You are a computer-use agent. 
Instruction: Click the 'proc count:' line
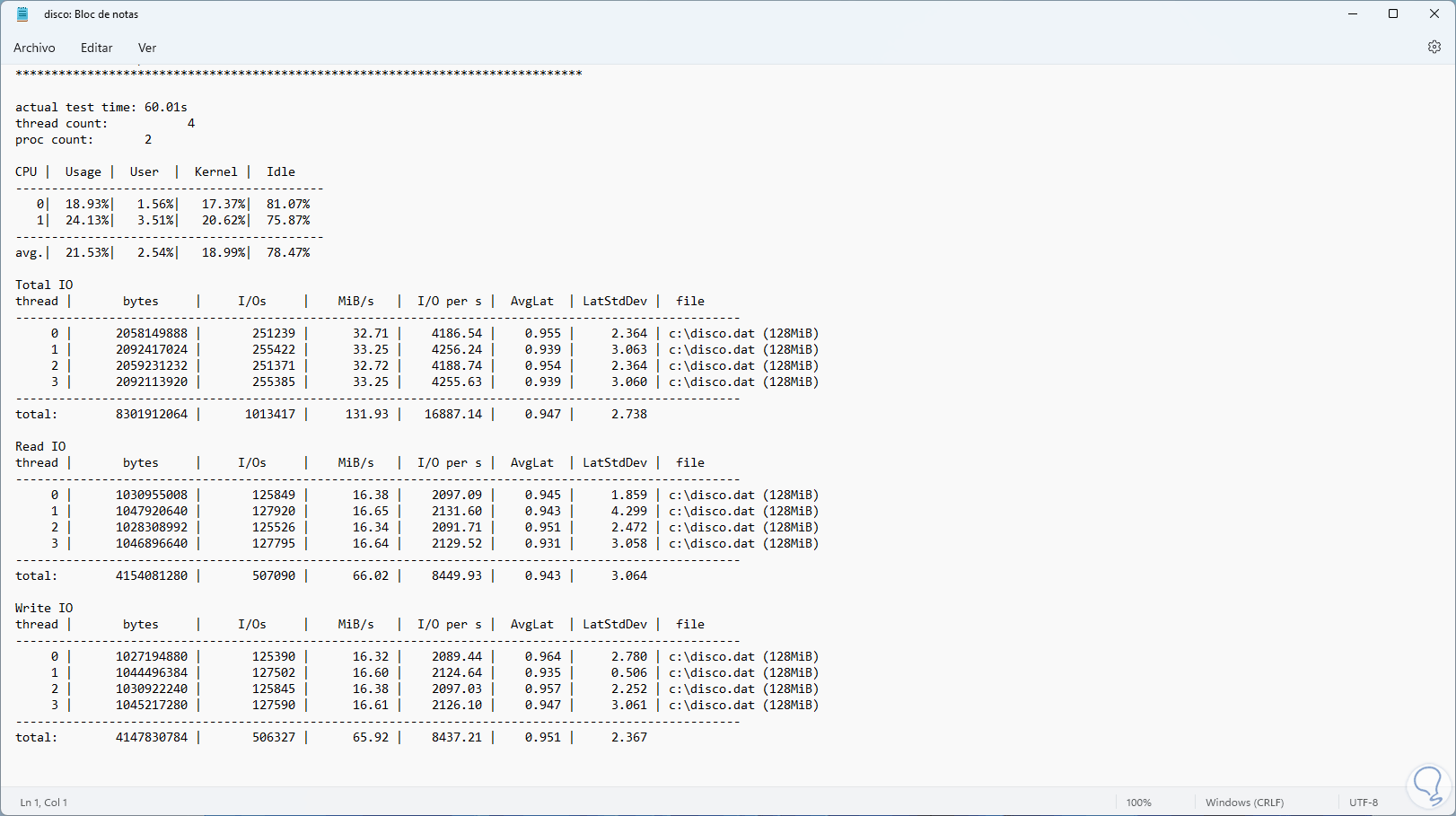[x=83, y=139]
